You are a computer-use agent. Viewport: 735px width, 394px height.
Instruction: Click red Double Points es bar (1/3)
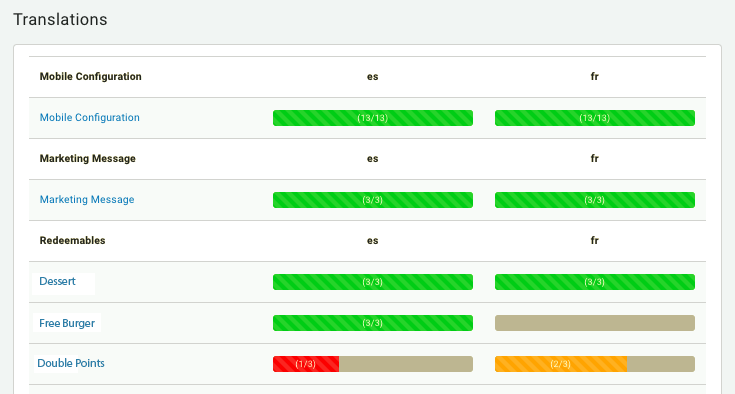point(306,364)
